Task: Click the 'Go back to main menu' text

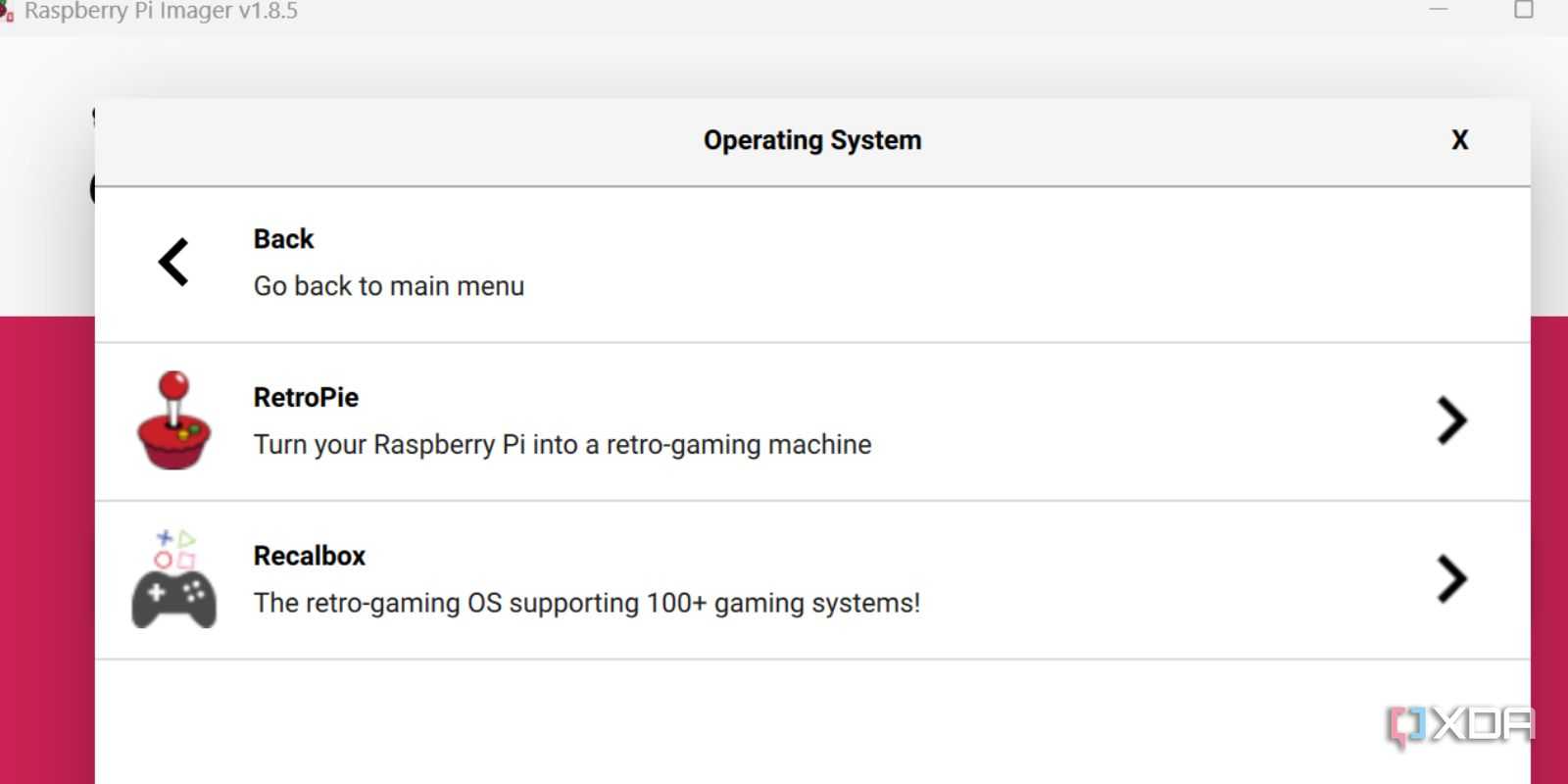Action: click(389, 286)
